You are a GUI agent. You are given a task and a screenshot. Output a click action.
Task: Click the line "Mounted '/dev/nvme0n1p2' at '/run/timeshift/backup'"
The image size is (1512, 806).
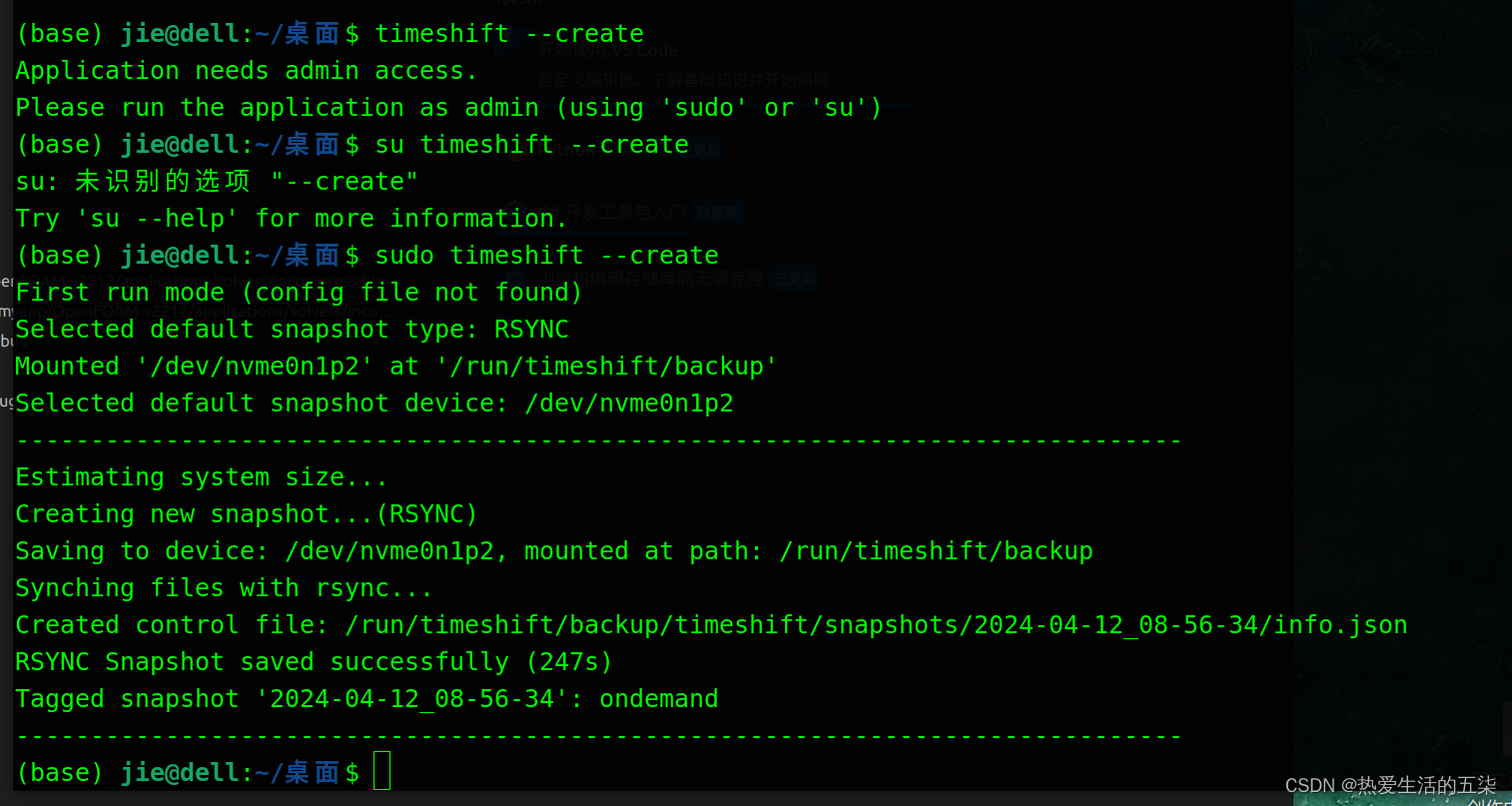pos(396,367)
